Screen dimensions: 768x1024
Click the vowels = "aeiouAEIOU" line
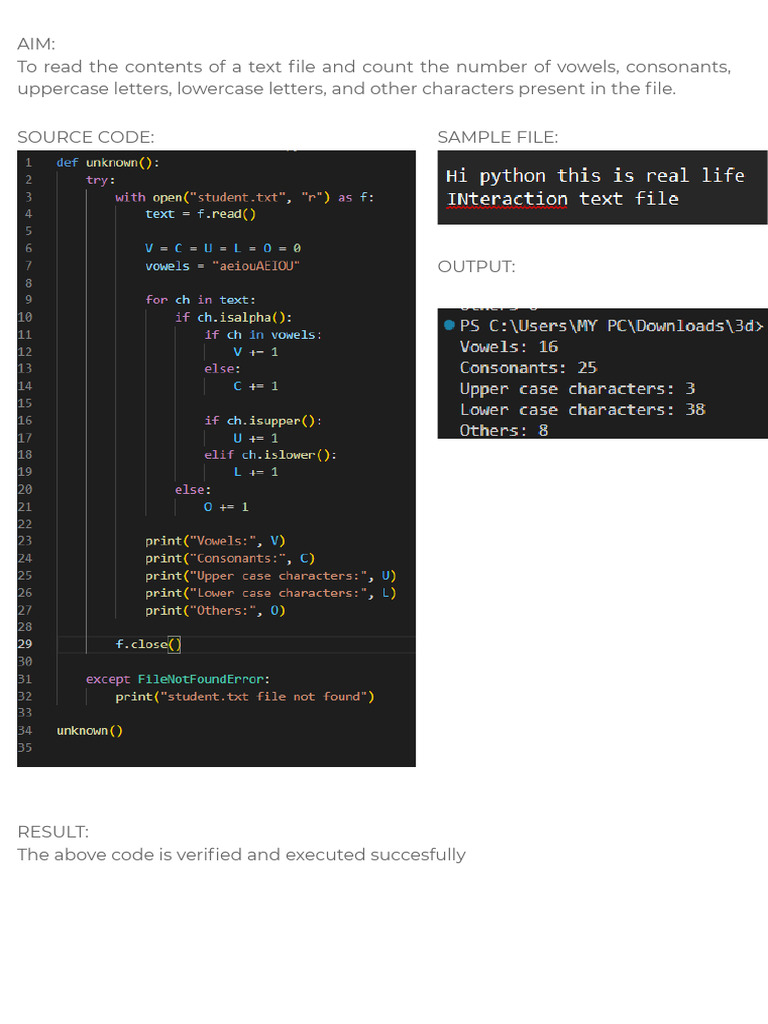point(222,266)
